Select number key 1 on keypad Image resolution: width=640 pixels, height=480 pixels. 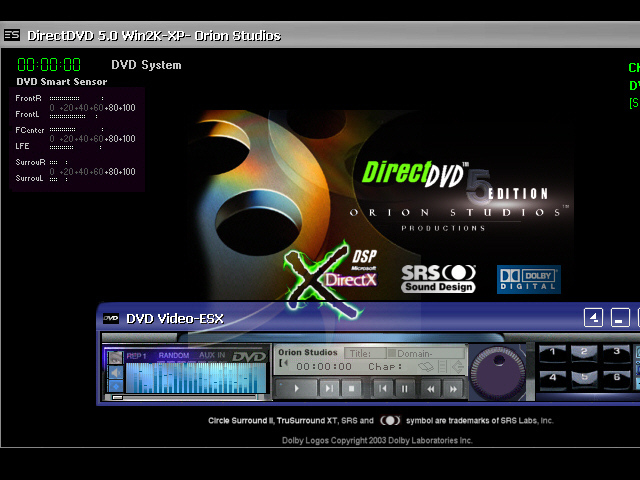[x=553, y=353]
